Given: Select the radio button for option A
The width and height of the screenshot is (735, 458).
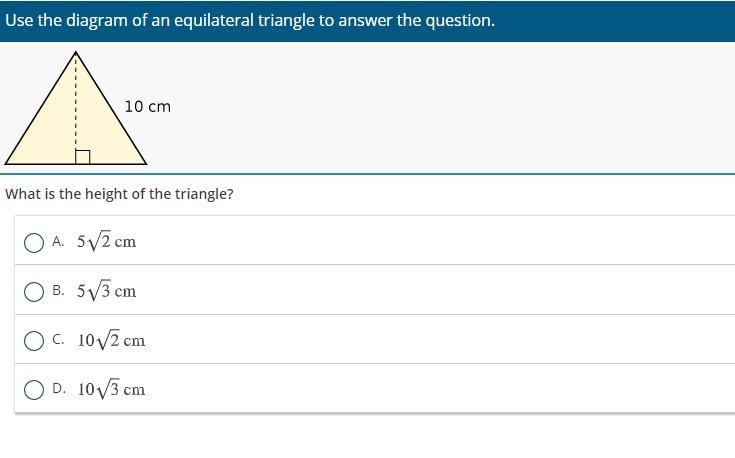Looking at the screenshot, I should pos(34,243).
